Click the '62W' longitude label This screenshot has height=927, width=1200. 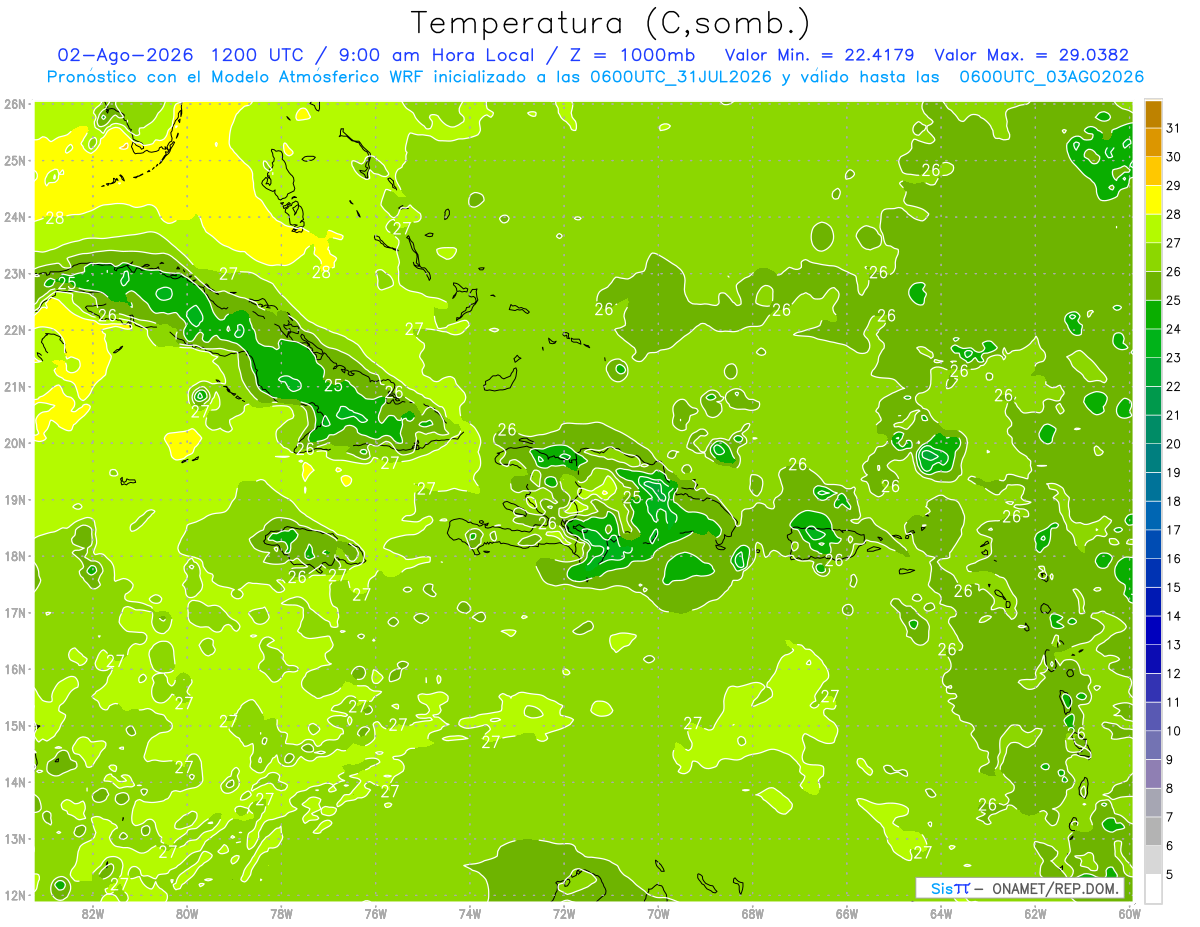[x=1036, y=914]
